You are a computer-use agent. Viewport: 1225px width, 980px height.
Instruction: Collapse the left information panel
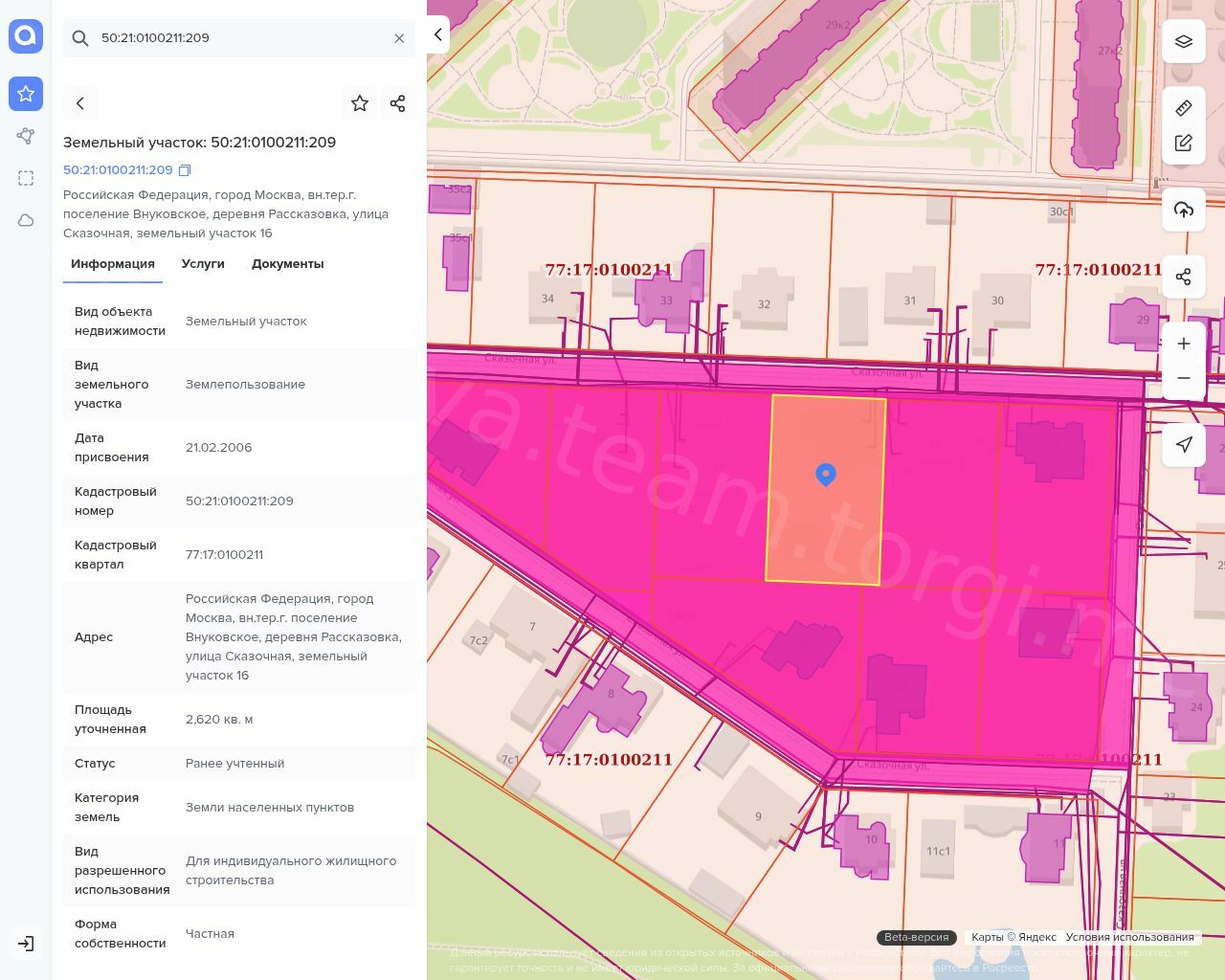(x=437, y=35)
